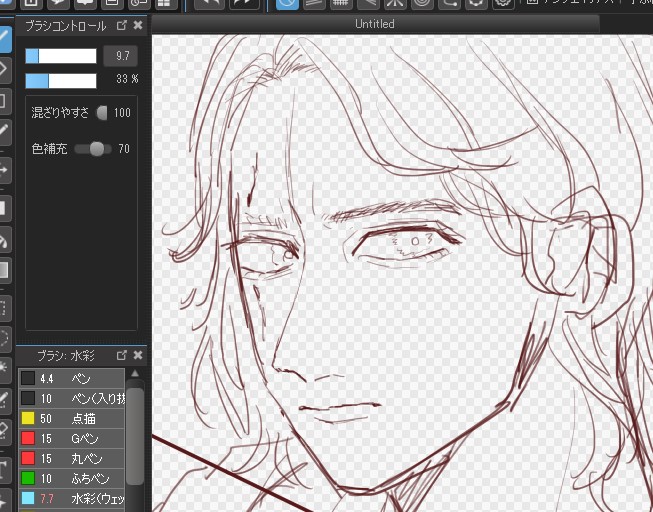Click the light blue swatch of 水彩 brush
Image resolution: width=653 pixels, height=512 pixels.
click(28, 498)
